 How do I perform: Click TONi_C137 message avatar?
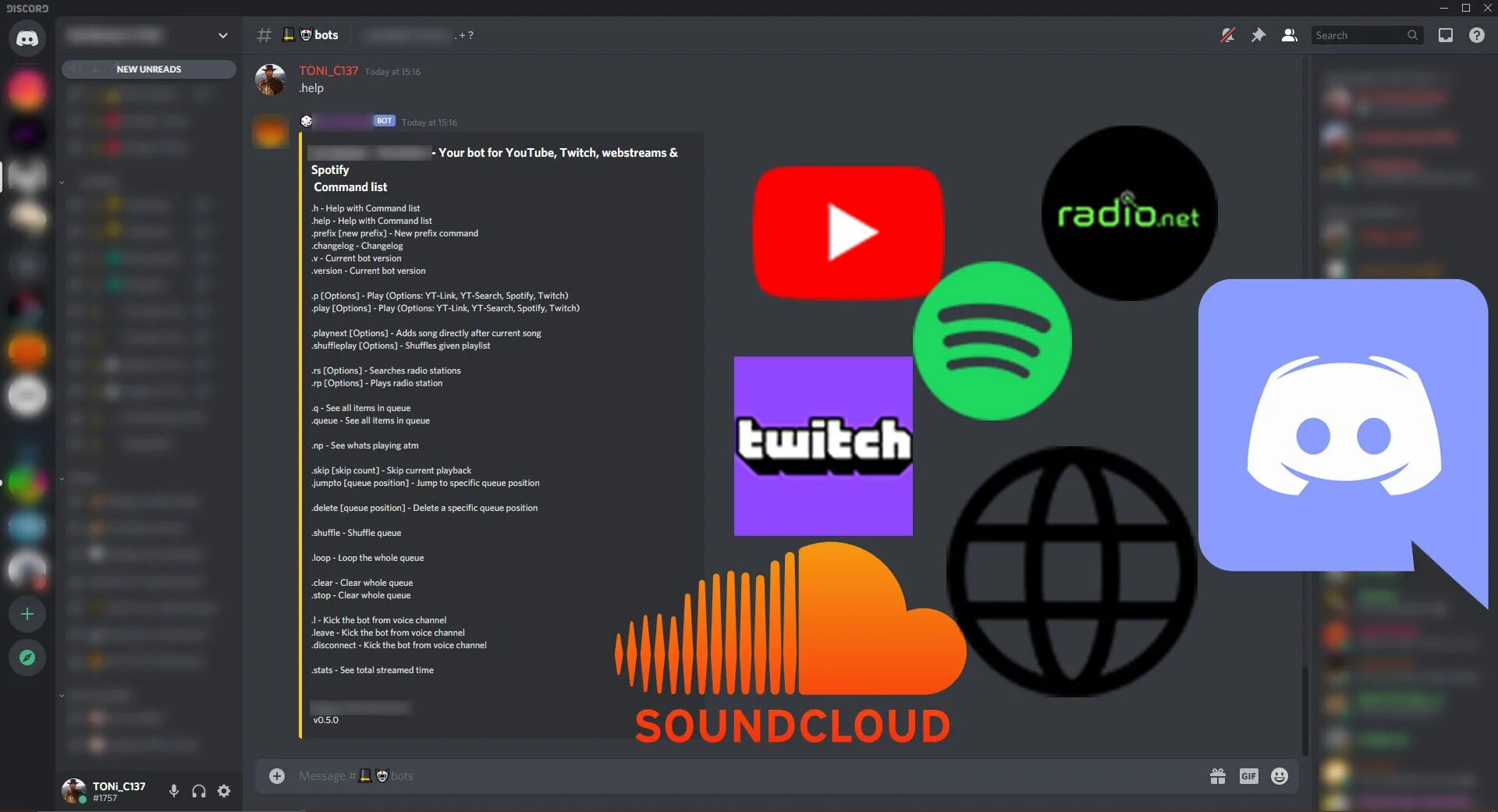pos(271,80)
